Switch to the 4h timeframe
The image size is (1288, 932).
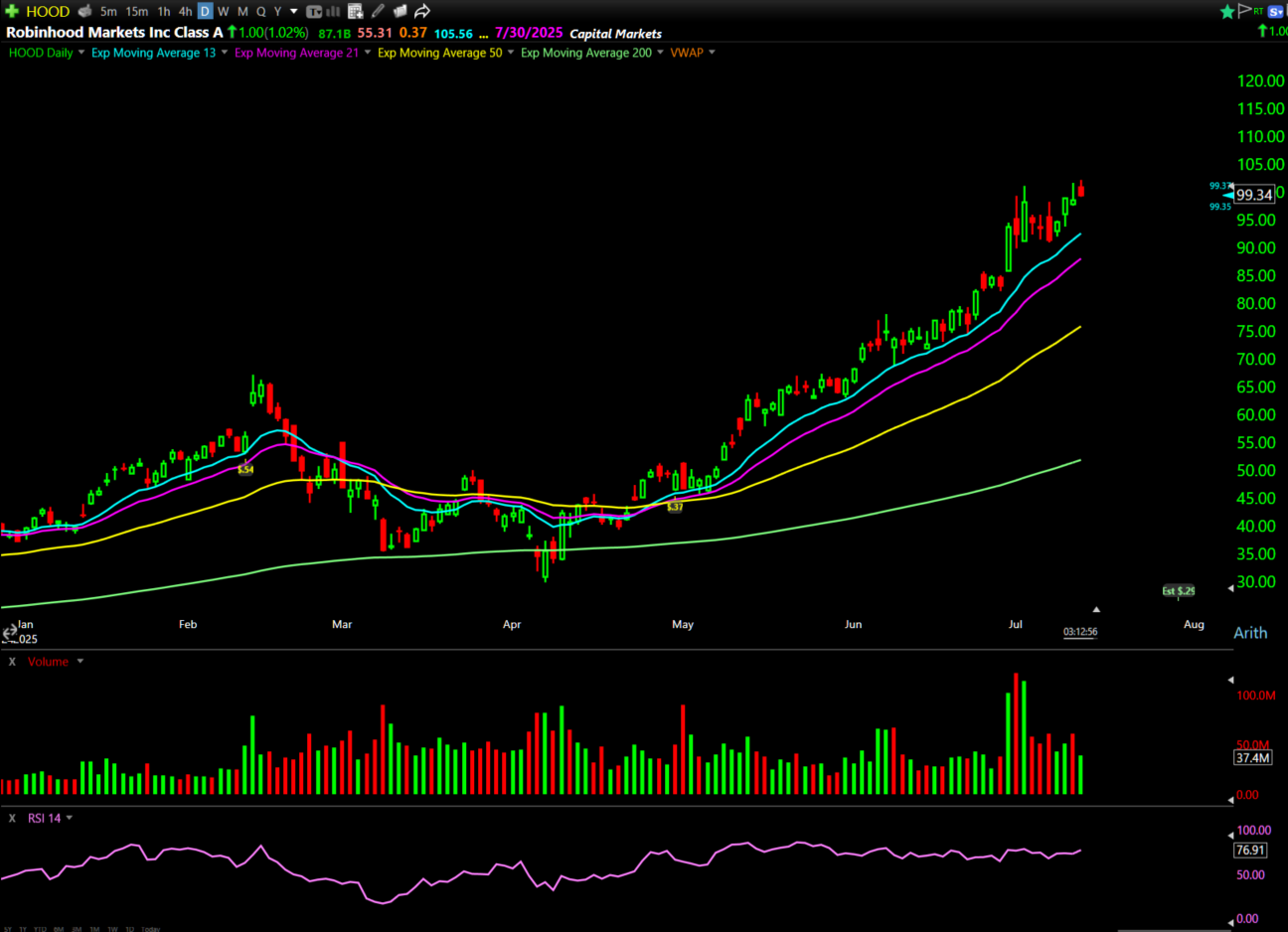[x=186, y=11]
